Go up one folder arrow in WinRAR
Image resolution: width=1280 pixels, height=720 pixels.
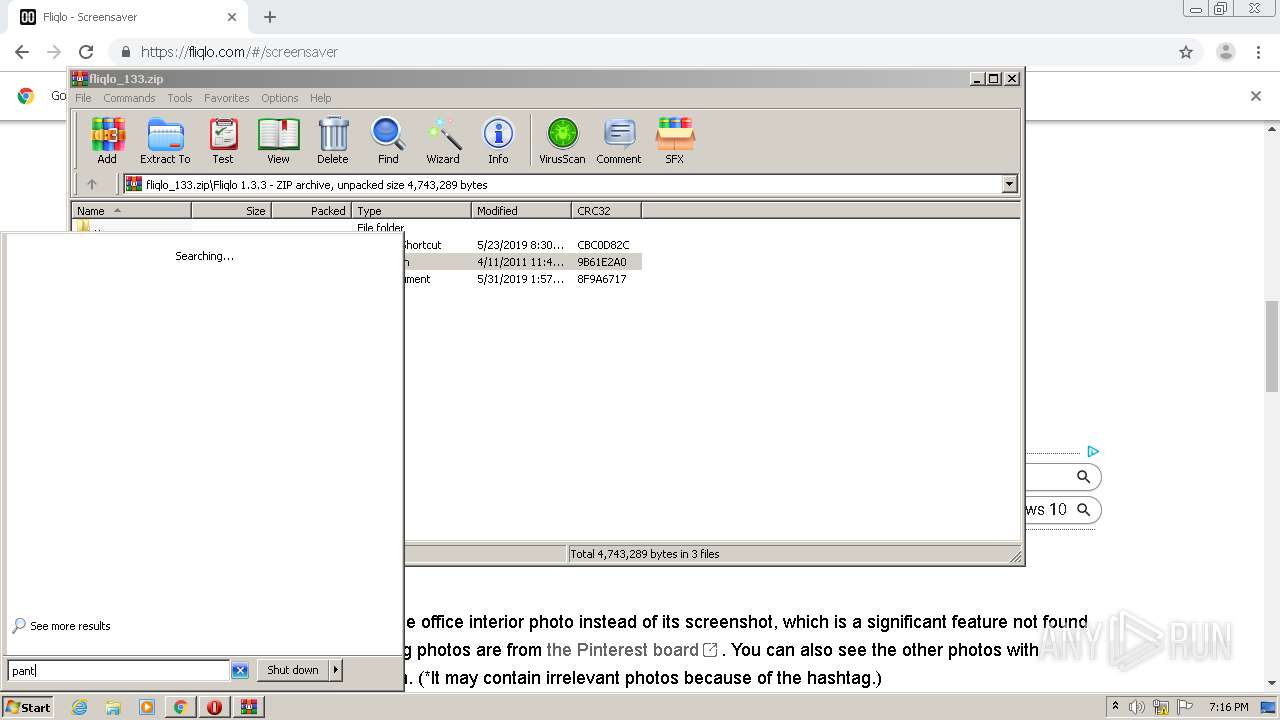pos(92,184)
